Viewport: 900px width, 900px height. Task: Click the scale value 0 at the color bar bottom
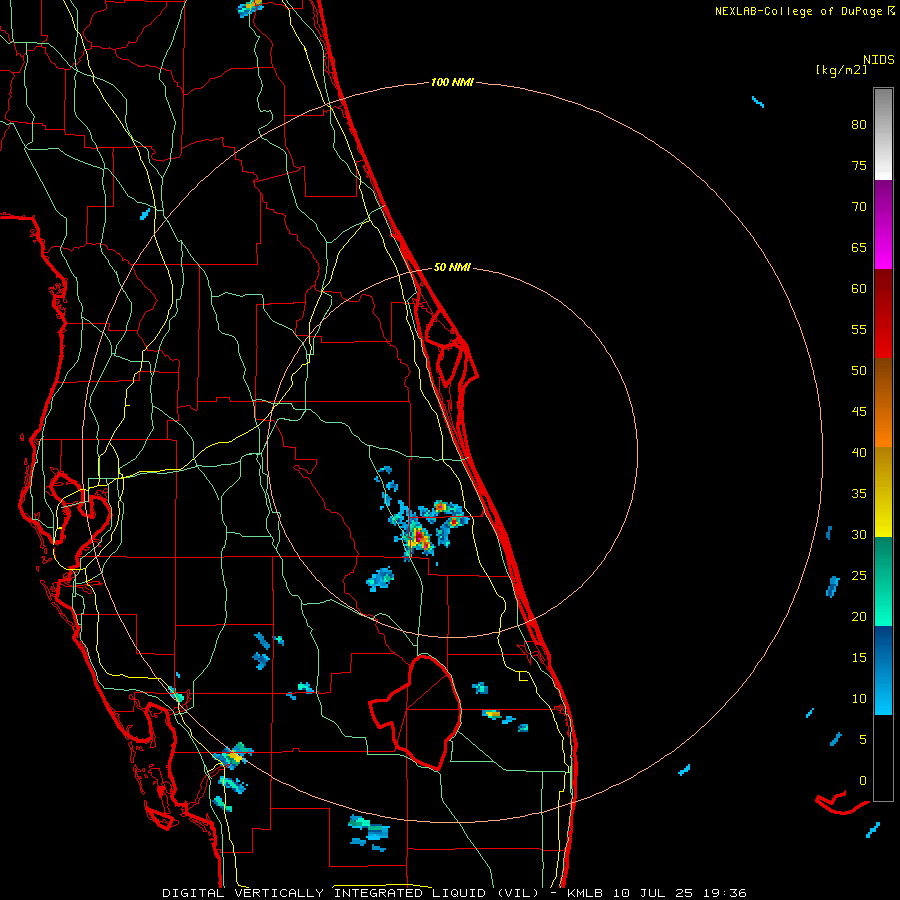pos(863,781)
